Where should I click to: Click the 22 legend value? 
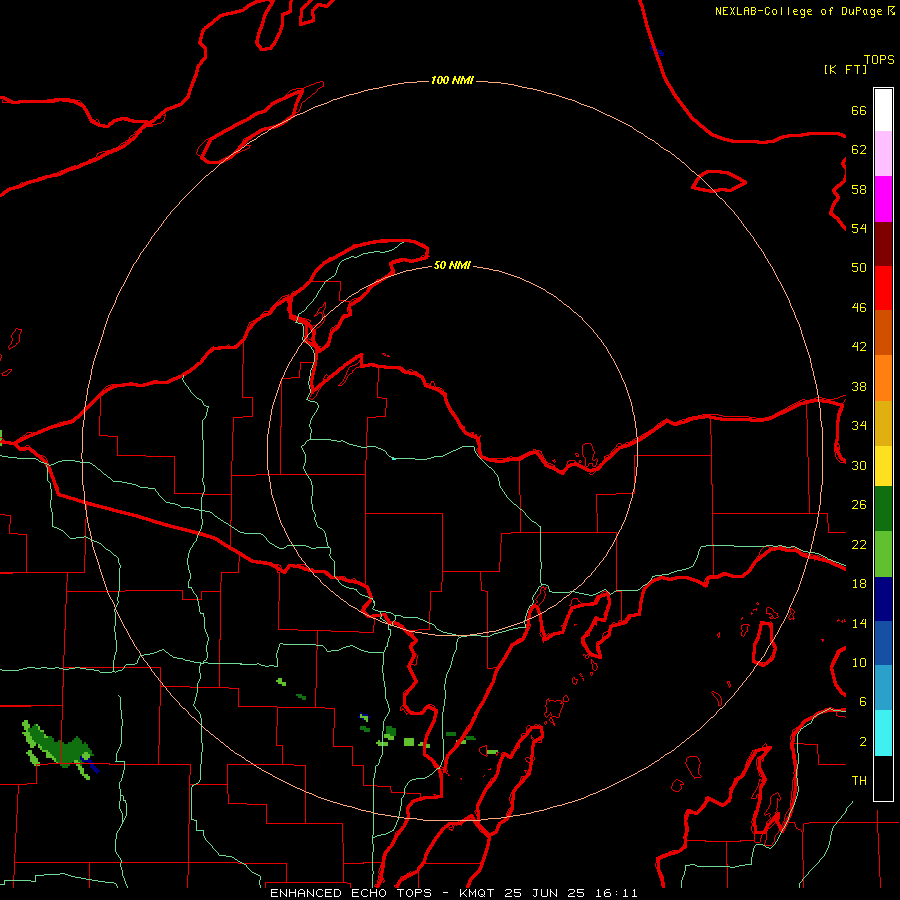pyautogui.click(x=859, y=544)
